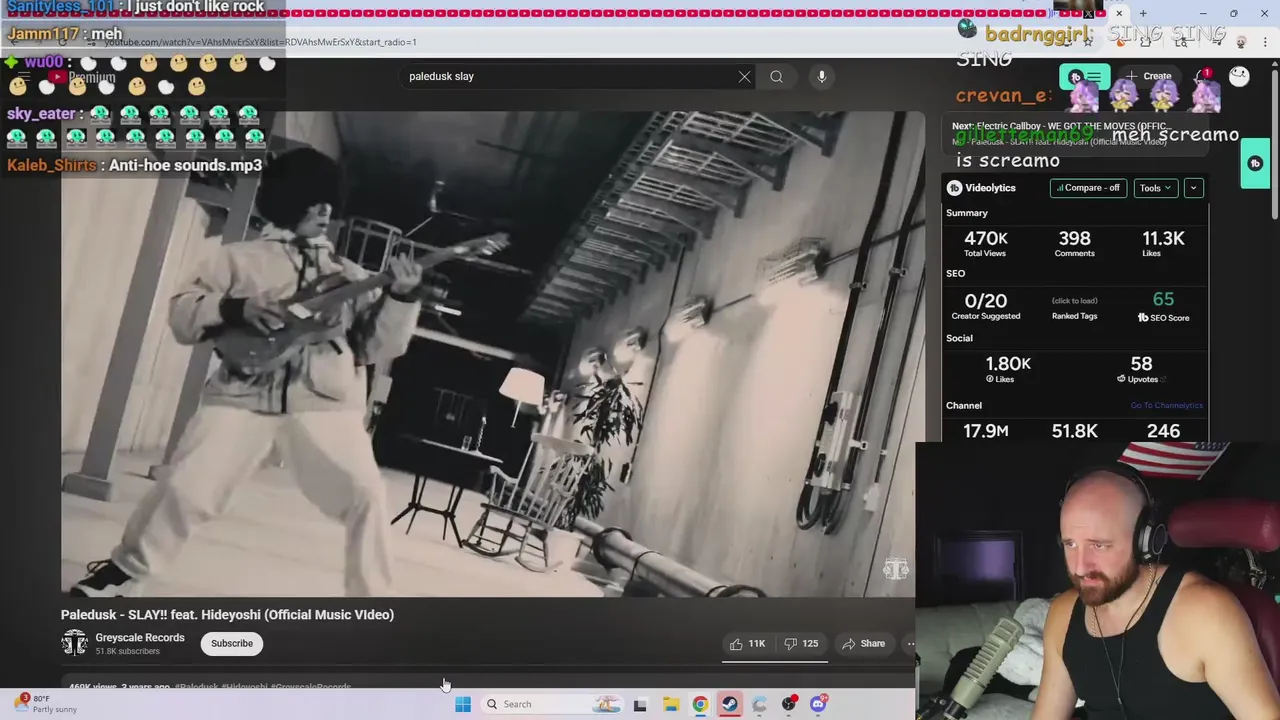Subscribe to Greyscale Records

pyautogui.click(x=232, y=643)
